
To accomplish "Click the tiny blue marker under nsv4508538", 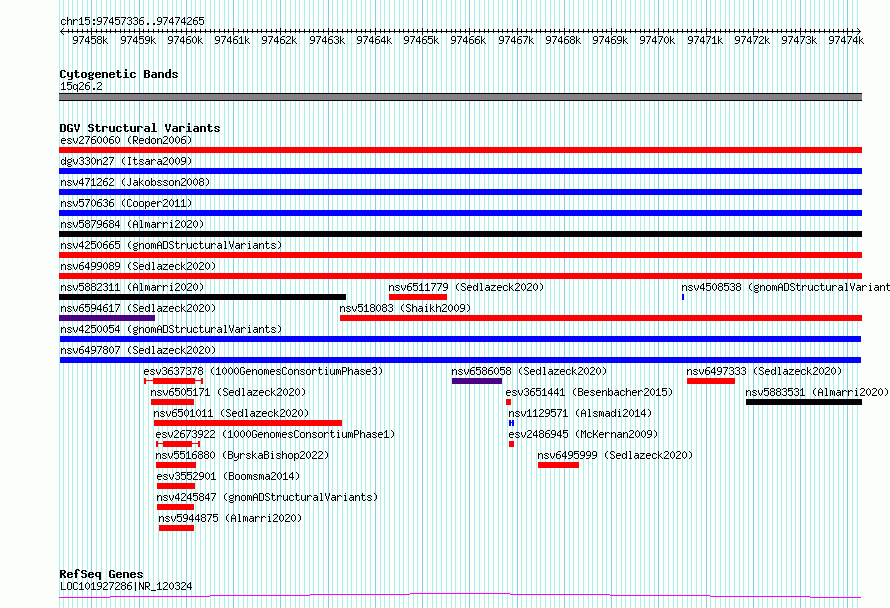I will click(683, 297).
